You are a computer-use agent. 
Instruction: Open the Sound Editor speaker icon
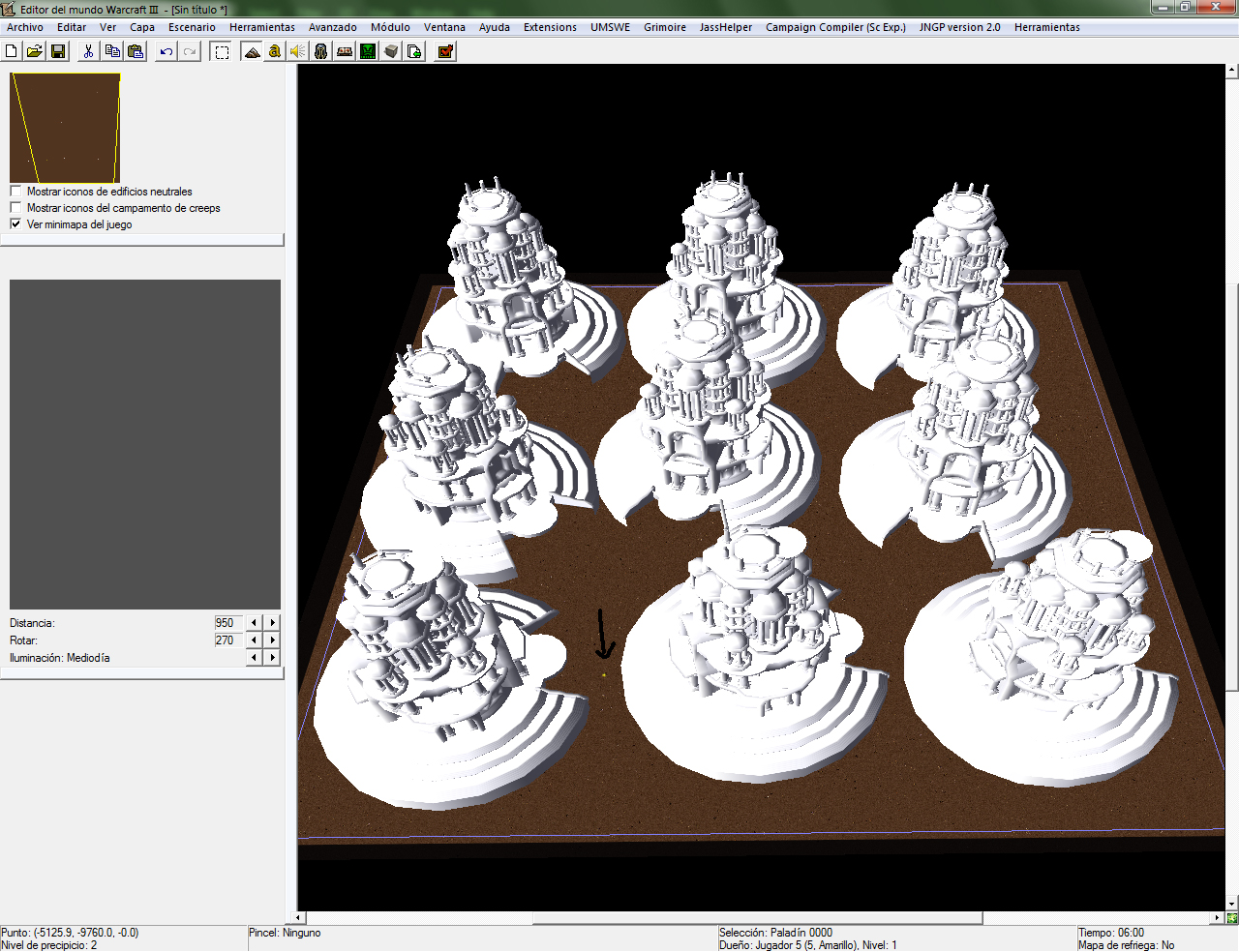tap(298, 51)
